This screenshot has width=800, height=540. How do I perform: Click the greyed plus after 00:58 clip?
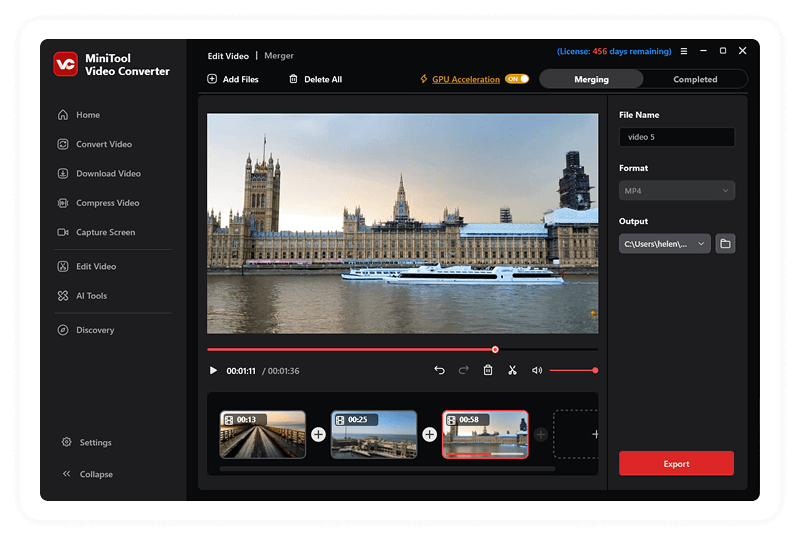[x=541, y=434]
